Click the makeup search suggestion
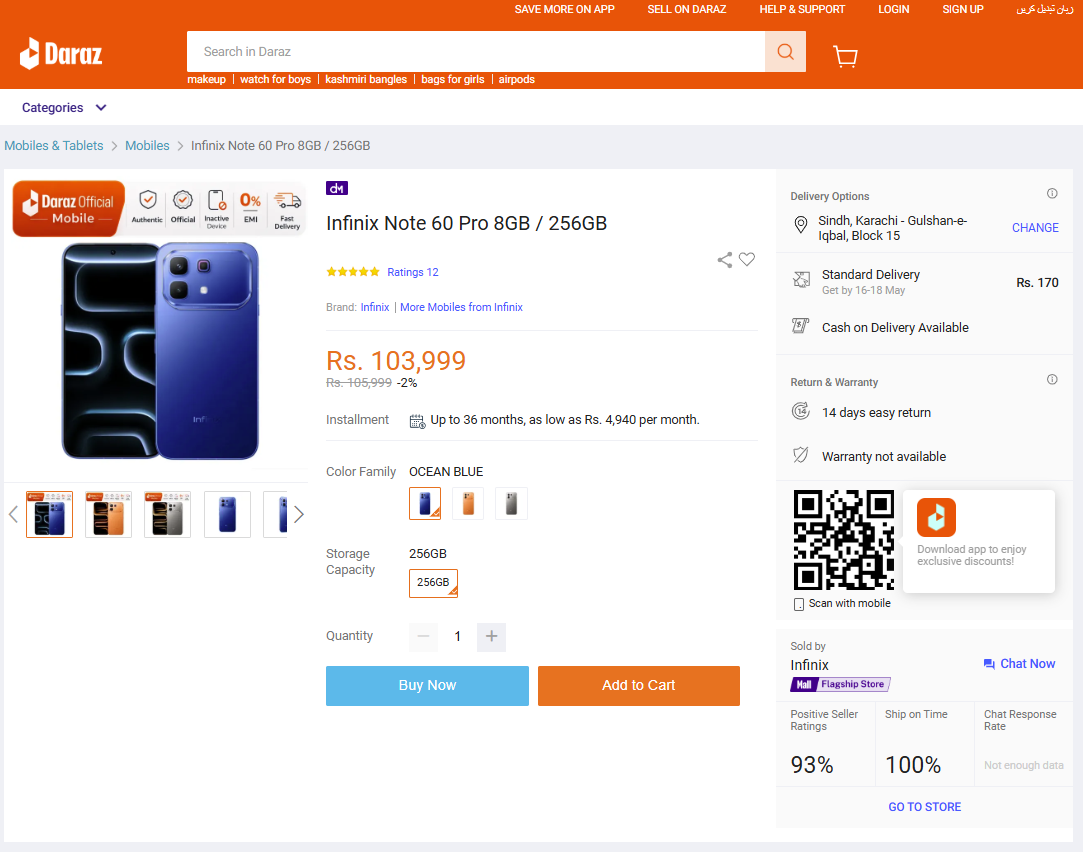This screenshot has height=852, width=1083. pyautogui.click(x=207, y=79)
